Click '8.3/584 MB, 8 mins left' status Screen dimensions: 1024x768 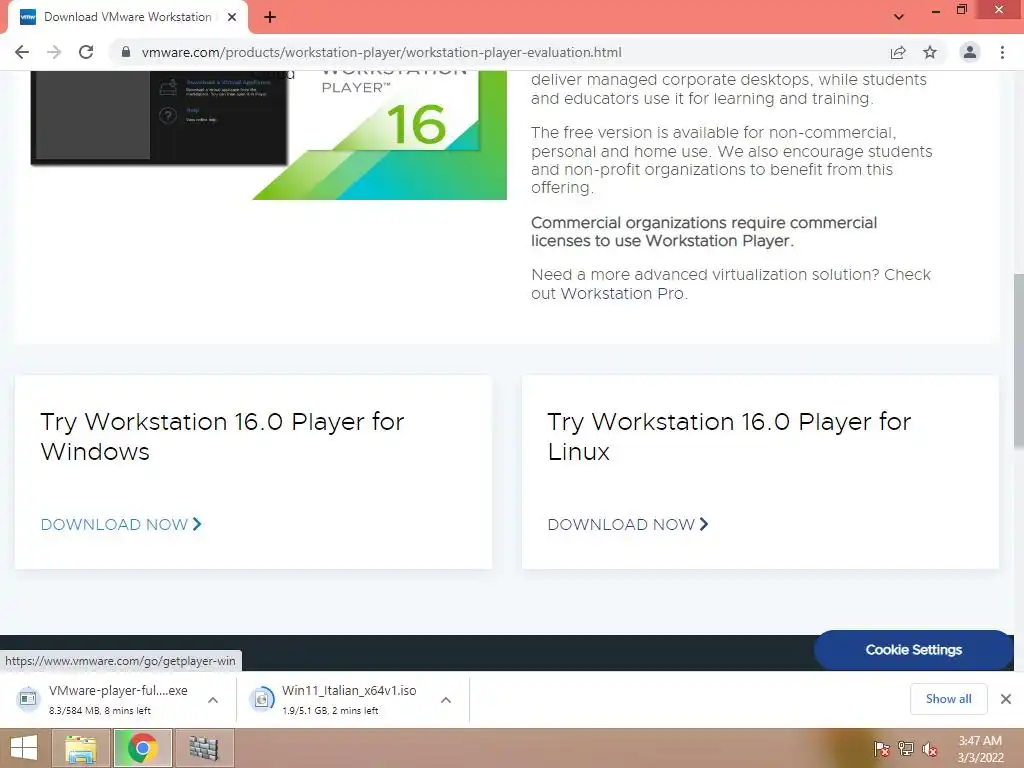pos(100,711)
